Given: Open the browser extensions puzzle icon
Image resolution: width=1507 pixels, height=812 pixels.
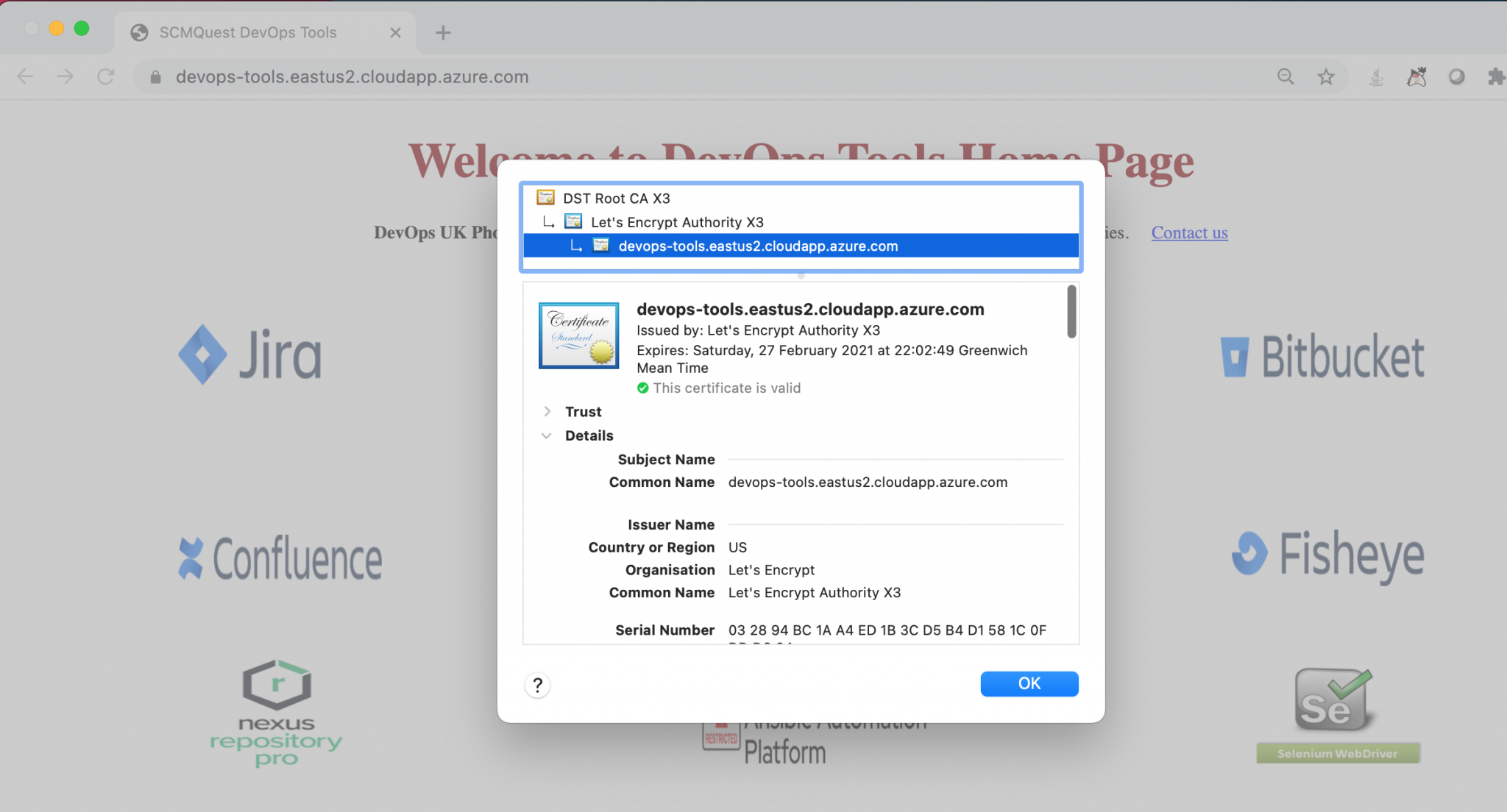Looking at the screenshot, I should [1497, 76].
